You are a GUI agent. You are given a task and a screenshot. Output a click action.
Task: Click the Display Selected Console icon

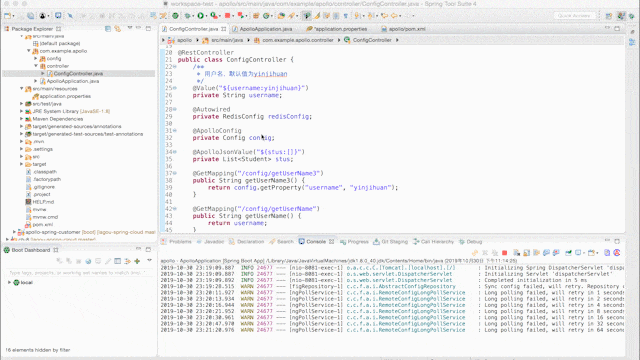pos(578,253)
